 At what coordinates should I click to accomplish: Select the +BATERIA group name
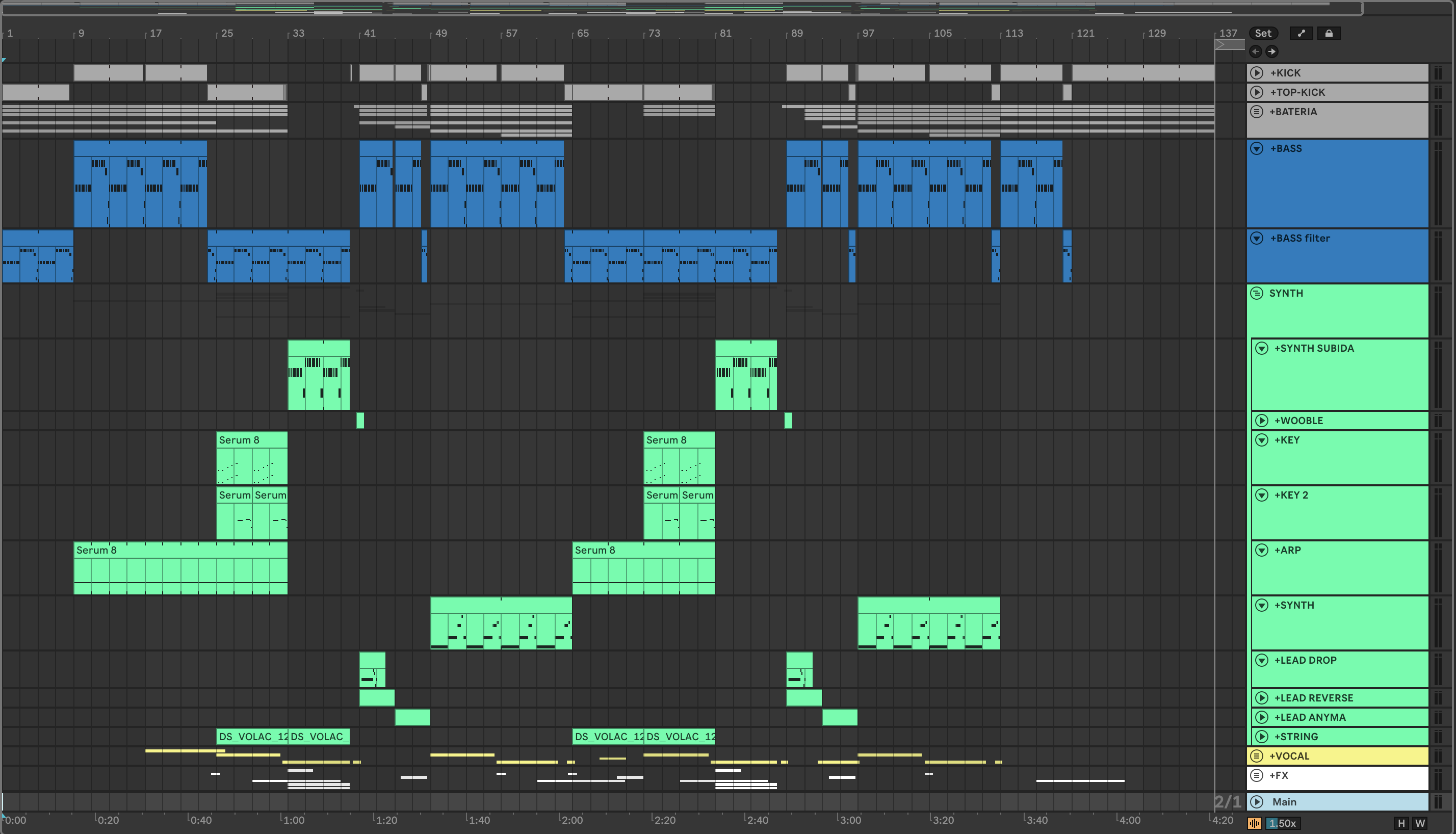pyautogui.click(x=1293, y=112)
